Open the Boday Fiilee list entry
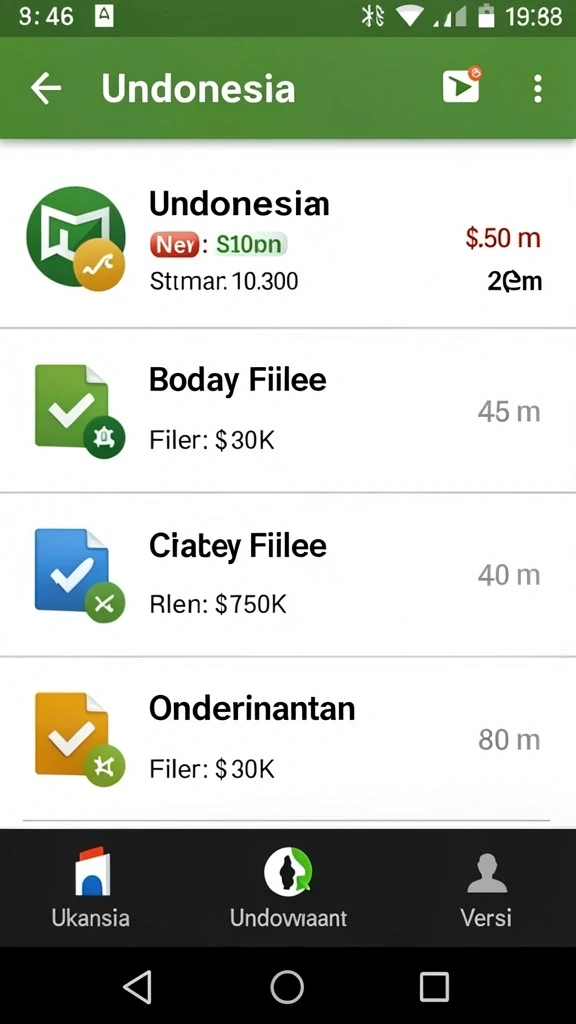Screen dimensions: 576x1024 288,410
